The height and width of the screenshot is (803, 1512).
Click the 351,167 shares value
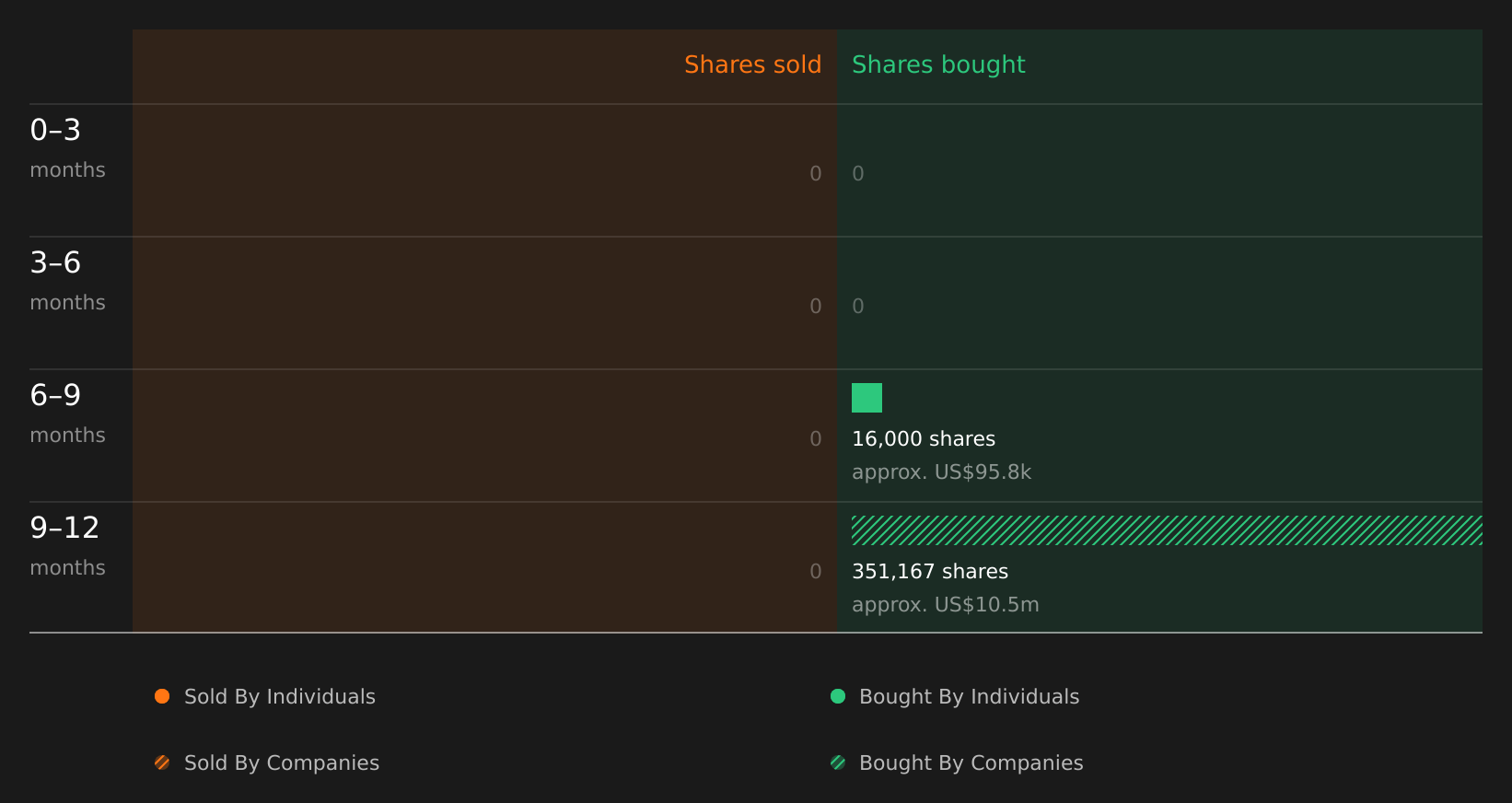pos(930,572)
